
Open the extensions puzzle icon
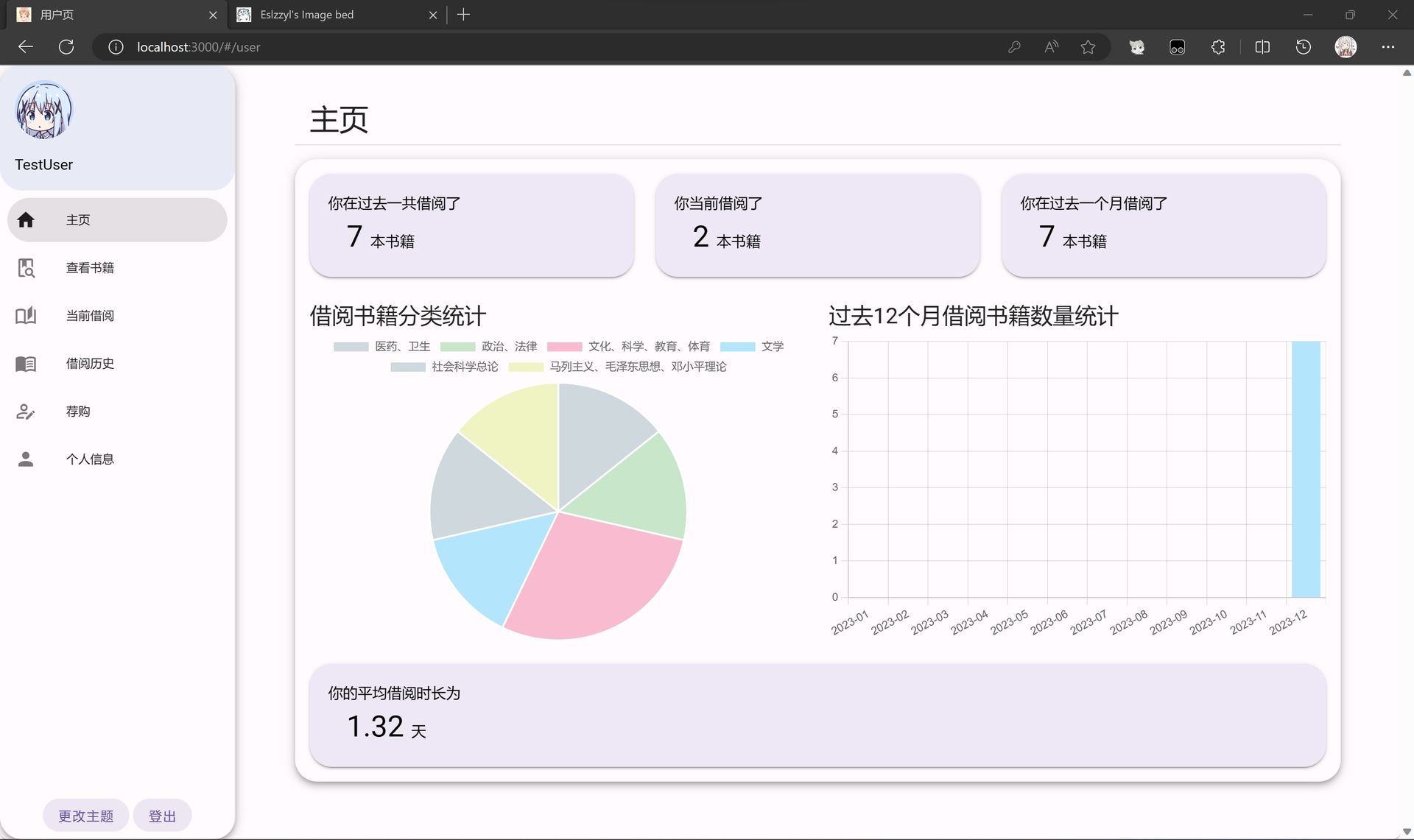1218,47
